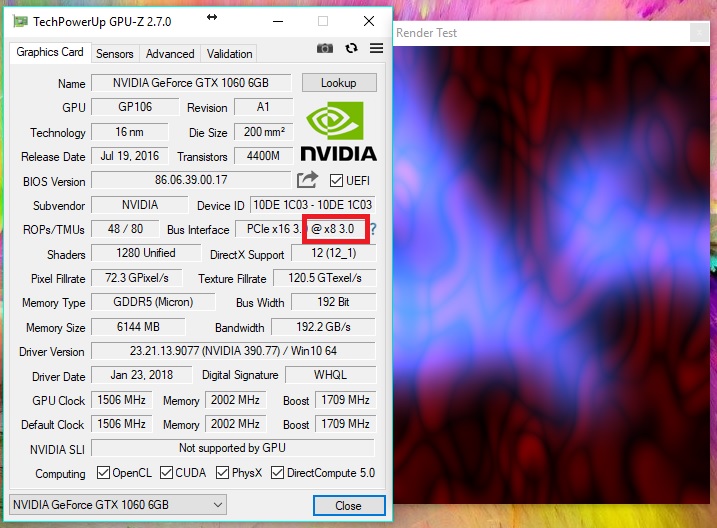Click the Close button
The image size is (717, 528).
349,505
